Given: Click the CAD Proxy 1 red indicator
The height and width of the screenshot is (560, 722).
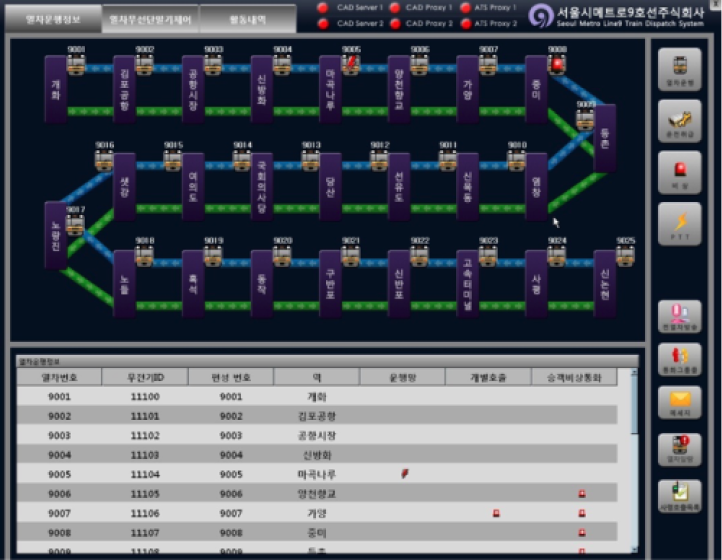Looking at the screenshot, I should (x=395, y=8).
